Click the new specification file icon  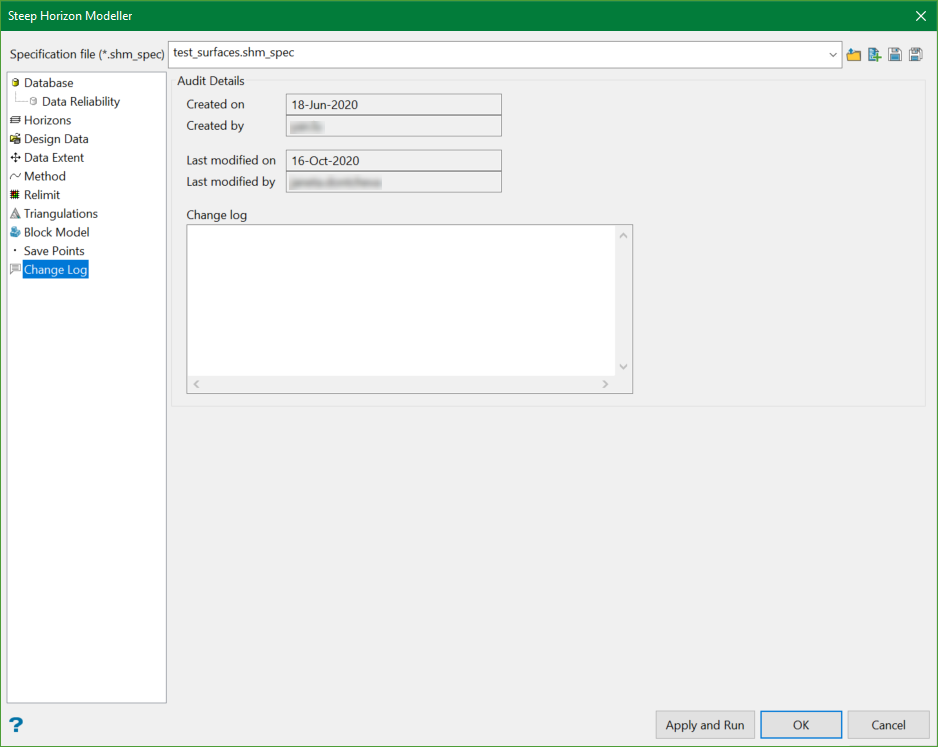coord(874,55)
